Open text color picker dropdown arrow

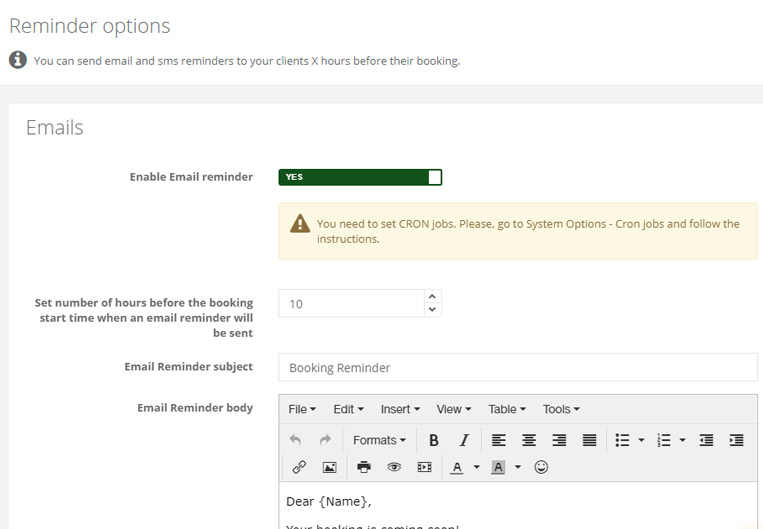pyautogui.click(x=476, y=467)
